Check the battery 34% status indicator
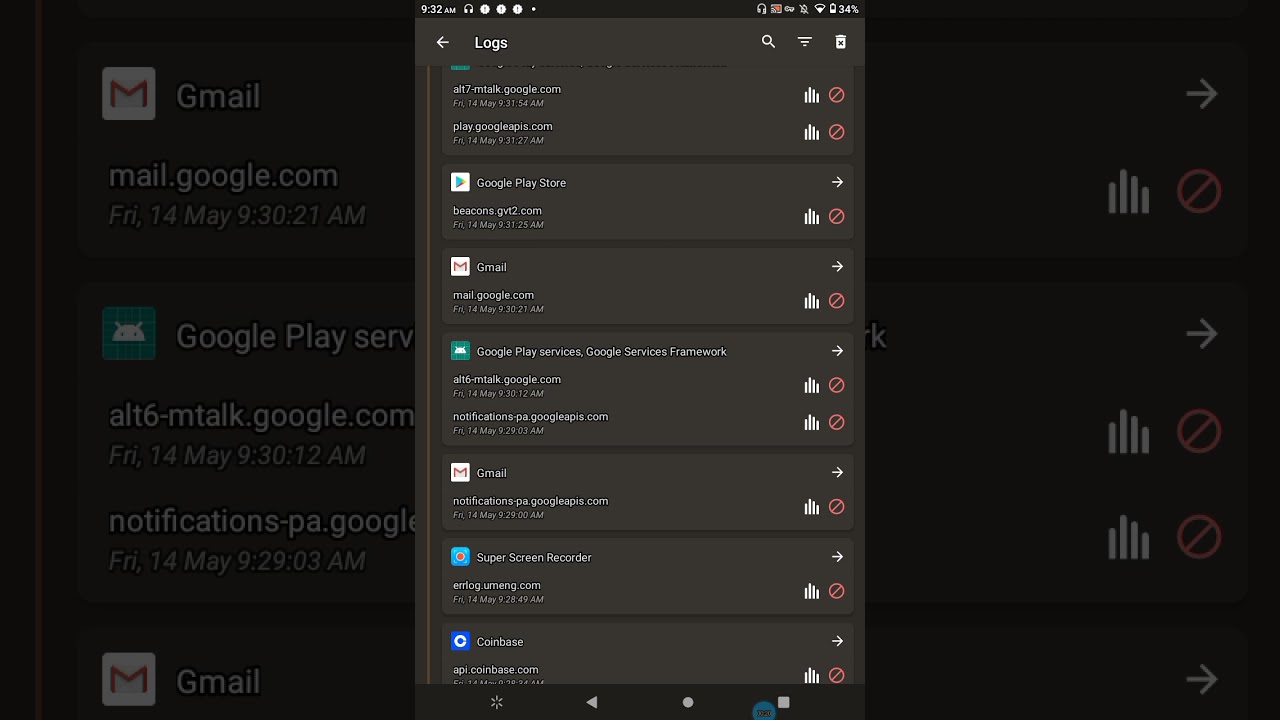This screenshot has height=720, width=1280. click(843, 9)
